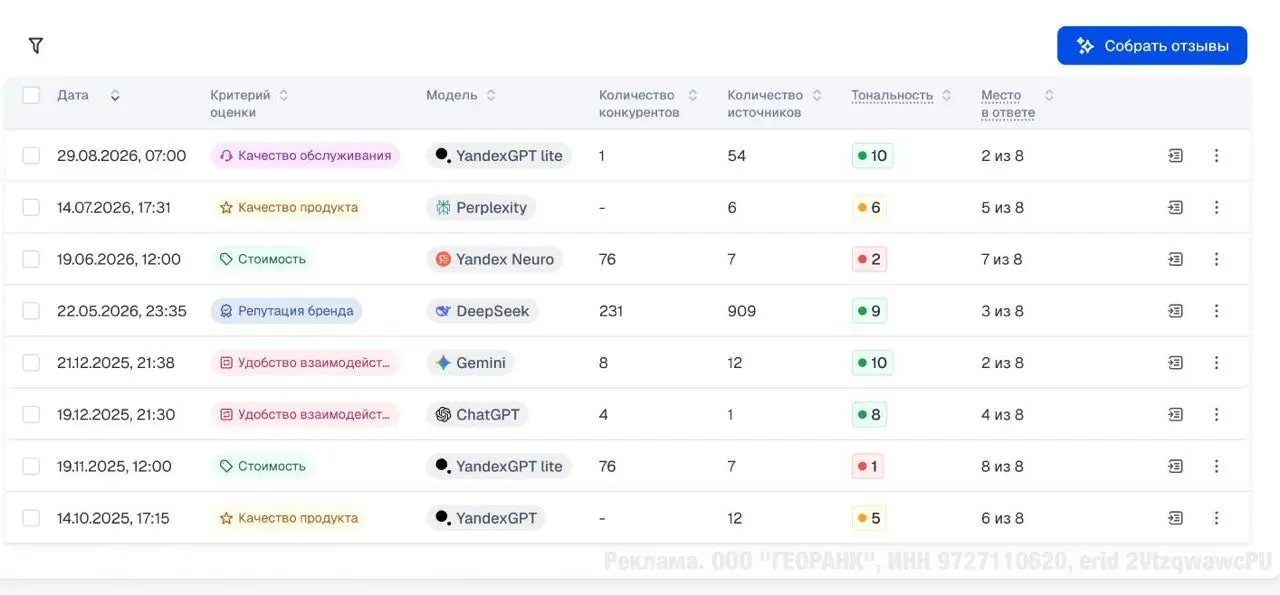The width and height of the screenshot is (1280, 595).
Task: Check the row dated 22.05.2026, 23:35
Action: point(31,311)
